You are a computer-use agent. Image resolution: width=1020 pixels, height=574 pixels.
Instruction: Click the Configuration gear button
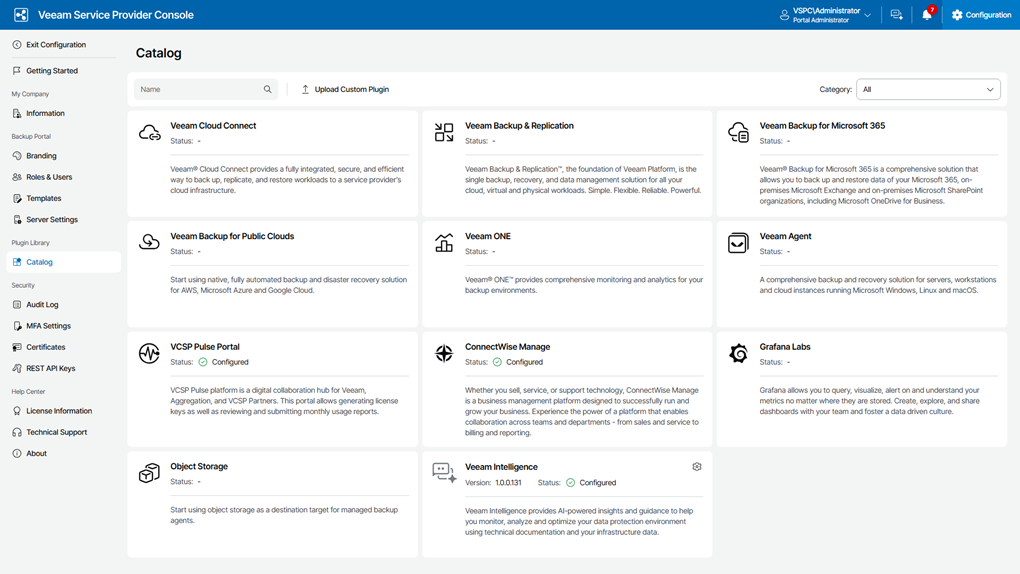pos(981,14)
